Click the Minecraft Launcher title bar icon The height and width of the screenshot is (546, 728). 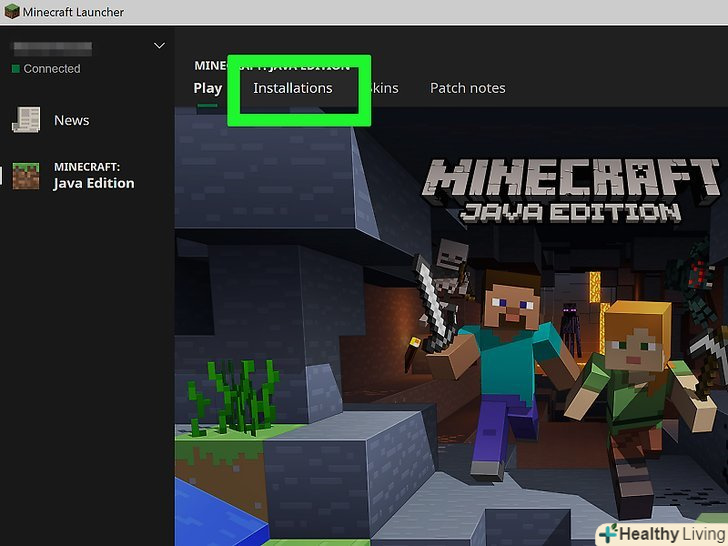pyautogui.click(x=12, y=11)
